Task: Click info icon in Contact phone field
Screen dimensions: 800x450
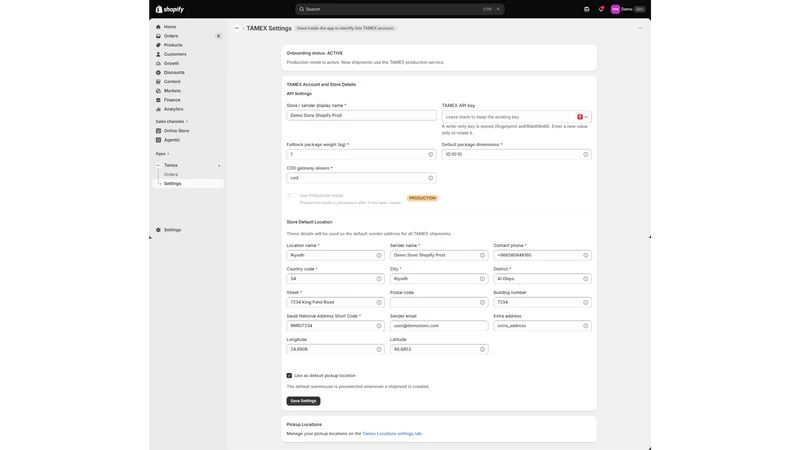Action: pos(586,255)
